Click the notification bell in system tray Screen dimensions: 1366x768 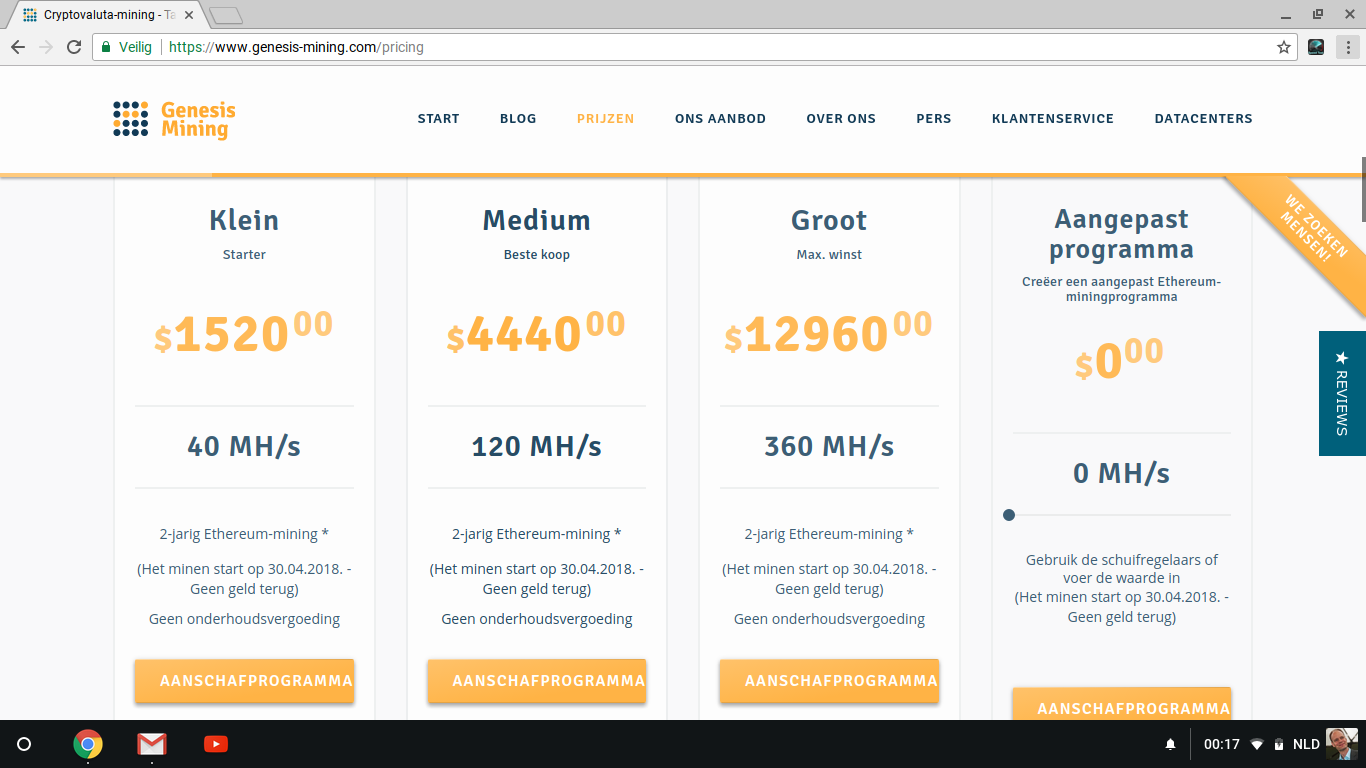[x=1170, y=745]
